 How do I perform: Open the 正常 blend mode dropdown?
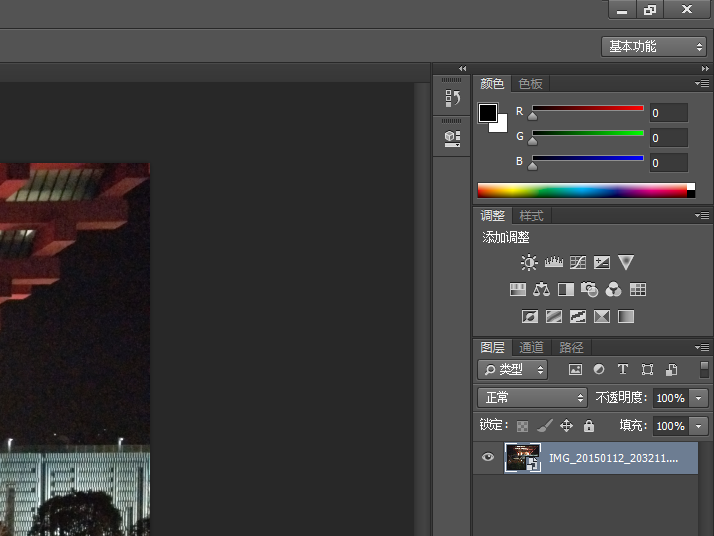point(533,398)
